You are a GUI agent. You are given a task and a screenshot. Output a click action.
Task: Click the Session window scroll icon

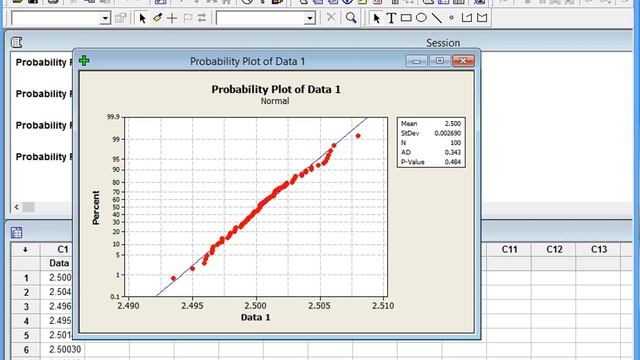16,42
